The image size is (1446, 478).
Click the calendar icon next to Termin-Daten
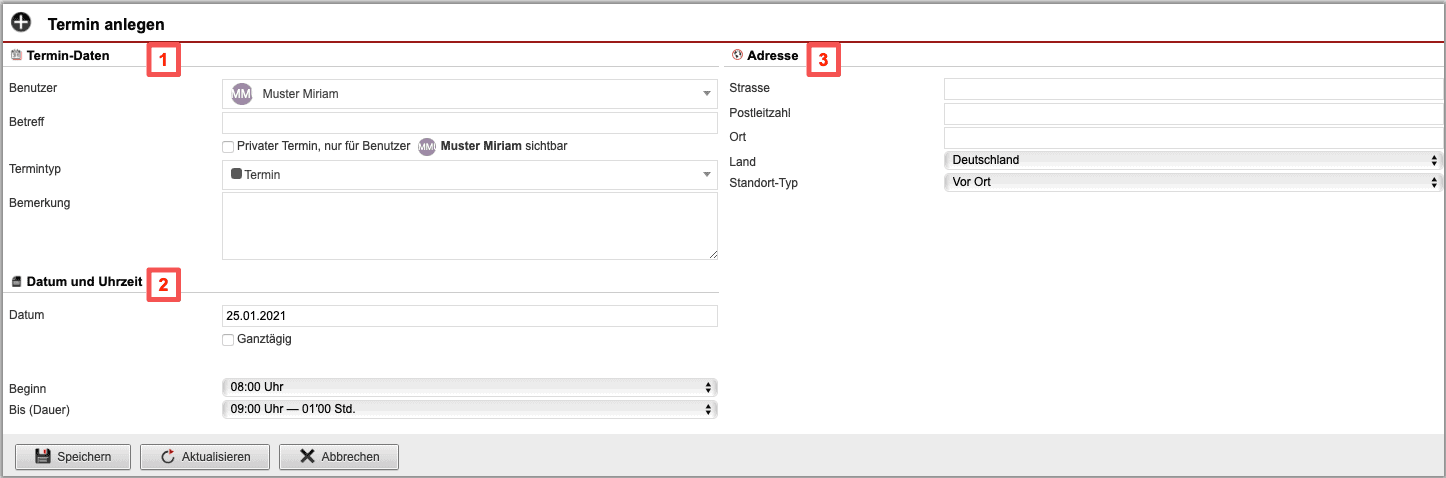(16, 56)
